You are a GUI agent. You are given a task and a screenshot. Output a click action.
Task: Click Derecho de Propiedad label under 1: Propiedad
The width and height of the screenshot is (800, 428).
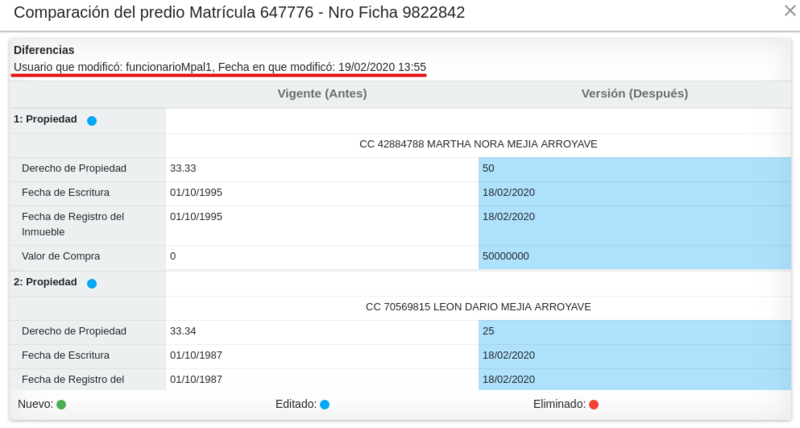[x=74, y=168]
